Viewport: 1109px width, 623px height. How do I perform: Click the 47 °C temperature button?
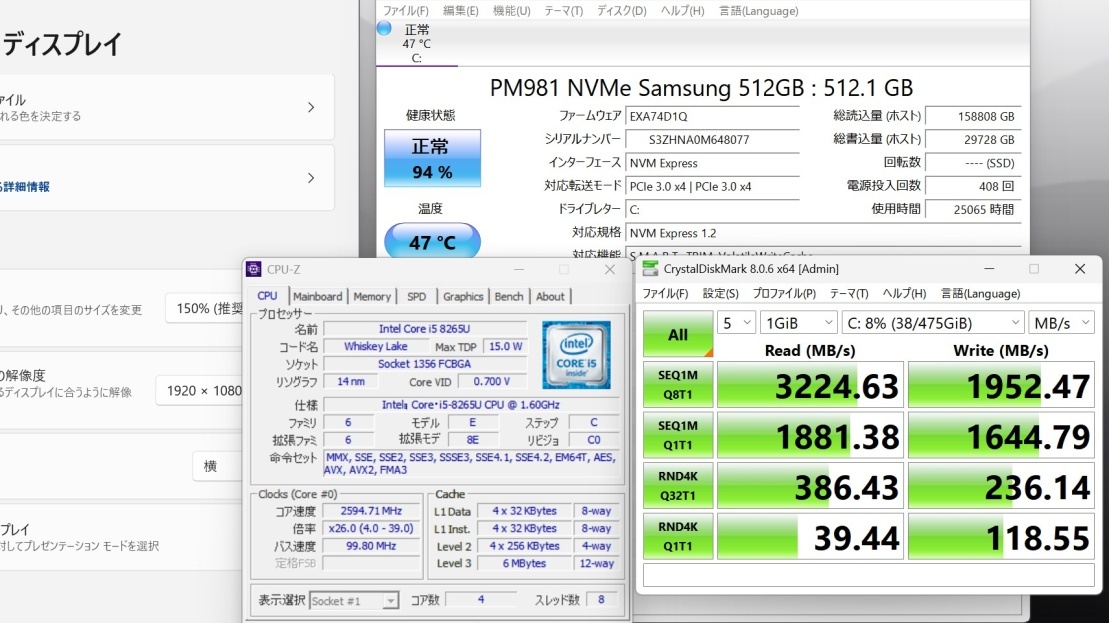(432, 242)
